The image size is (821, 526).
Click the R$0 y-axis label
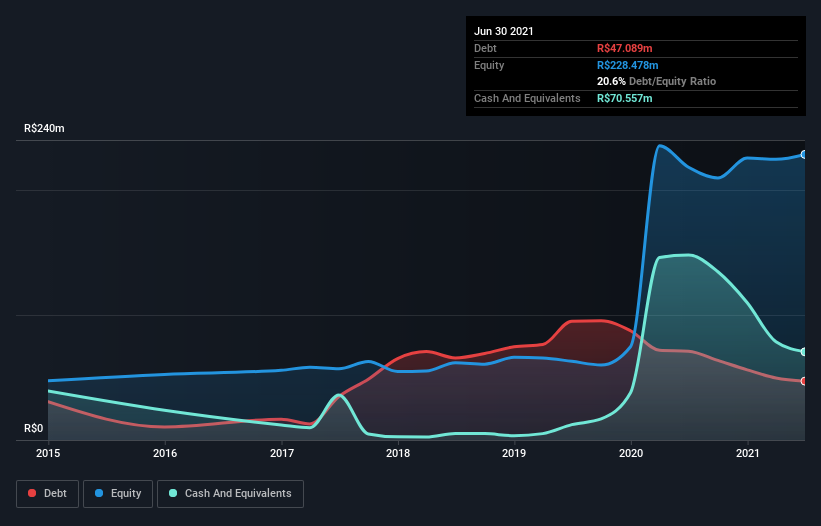click(34, 429)
